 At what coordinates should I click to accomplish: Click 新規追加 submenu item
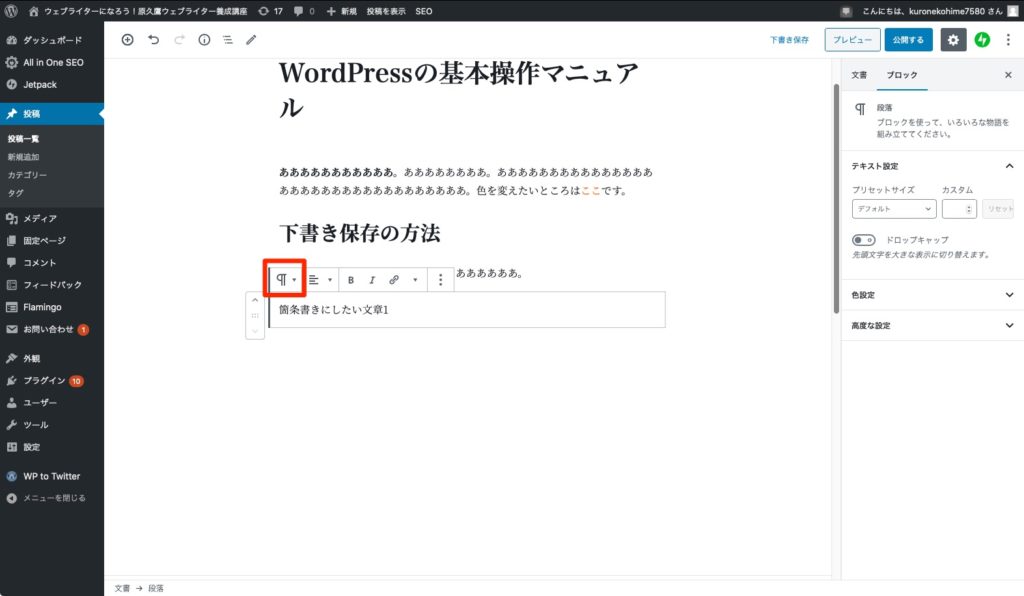pyautogui.click(x=24, y=157)
